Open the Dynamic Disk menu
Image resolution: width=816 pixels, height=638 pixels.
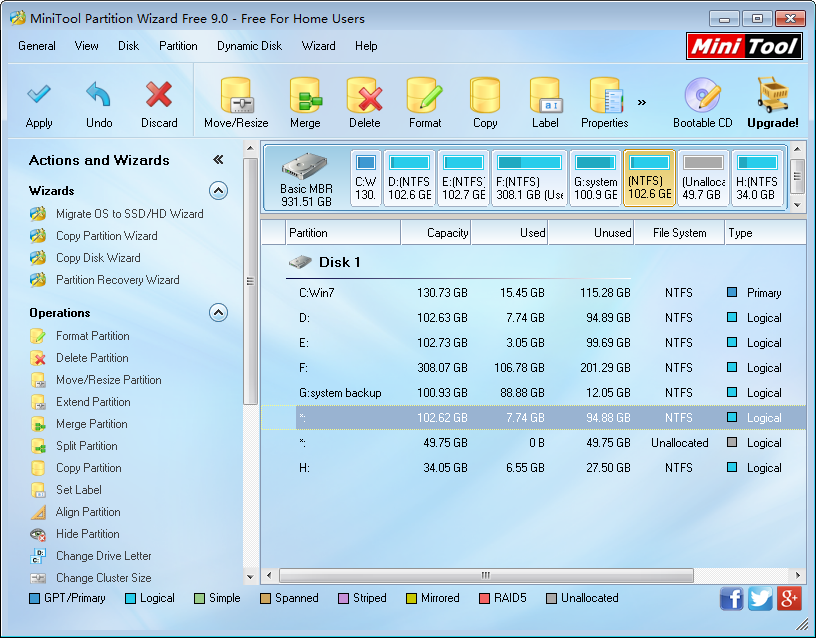click(x=249, y=46)
